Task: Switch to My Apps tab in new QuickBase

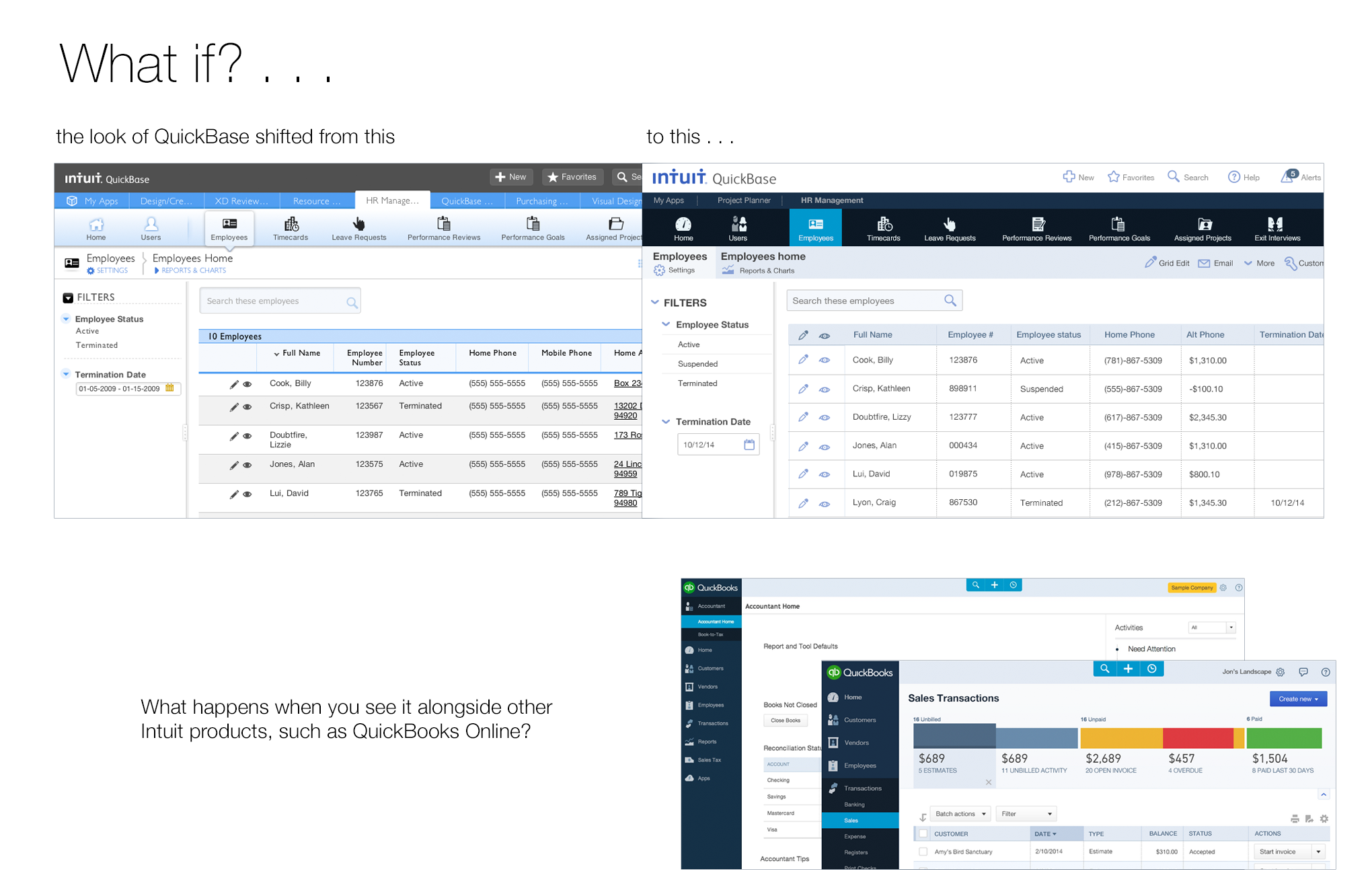Action: [x=669, y=200]
